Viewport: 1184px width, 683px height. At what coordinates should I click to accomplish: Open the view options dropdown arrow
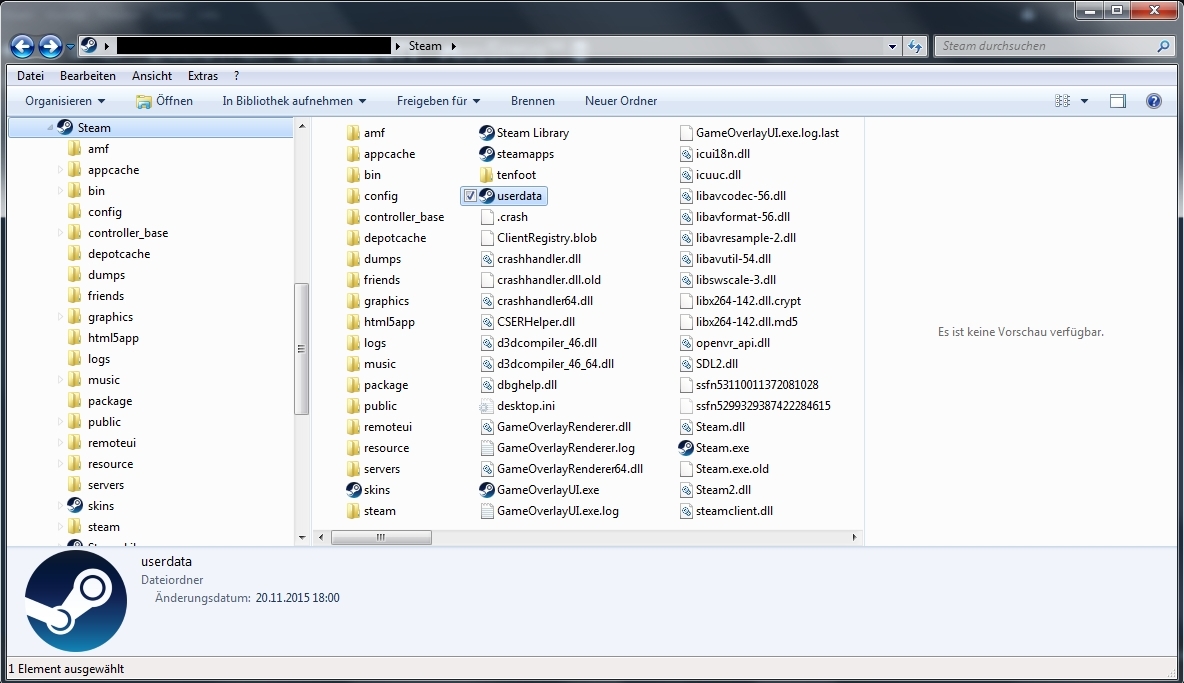[x=1084, y=101]
